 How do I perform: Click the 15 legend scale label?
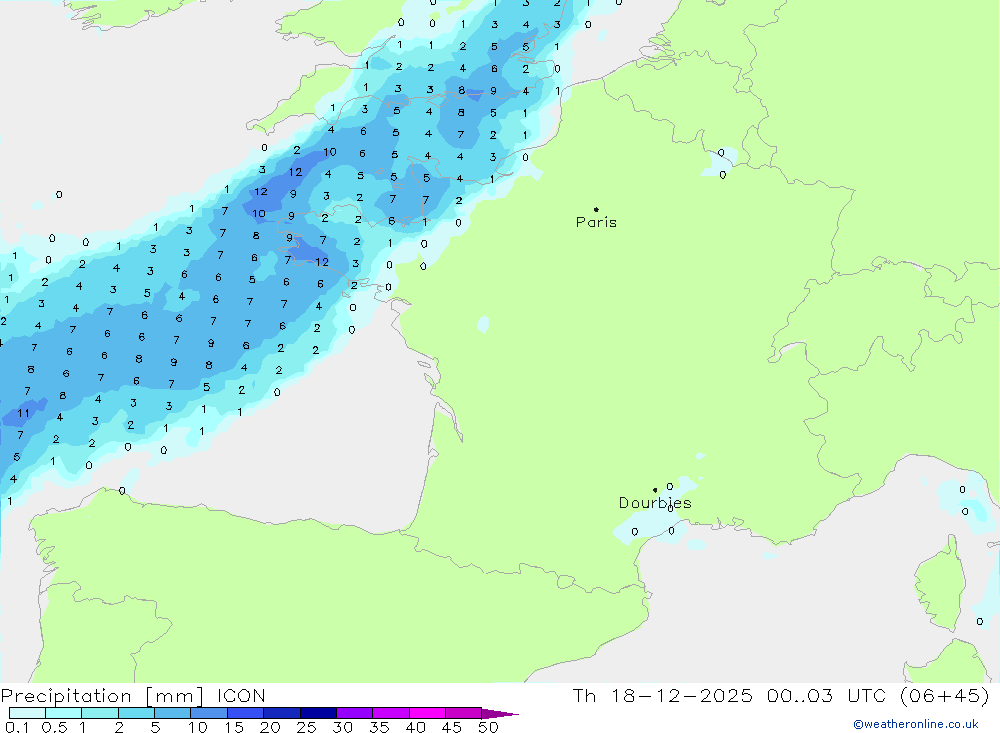point(234,727)
